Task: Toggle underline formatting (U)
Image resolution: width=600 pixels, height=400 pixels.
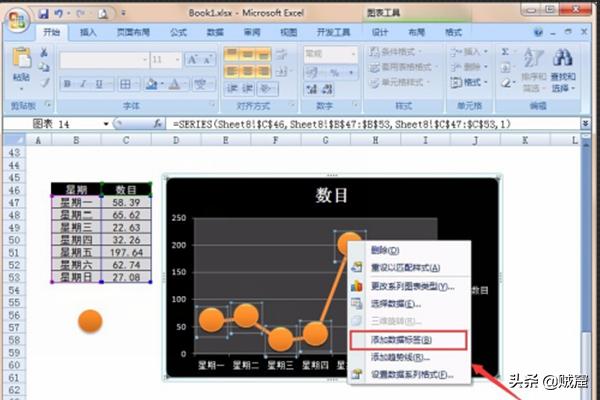Action: (x=99, y=84)
